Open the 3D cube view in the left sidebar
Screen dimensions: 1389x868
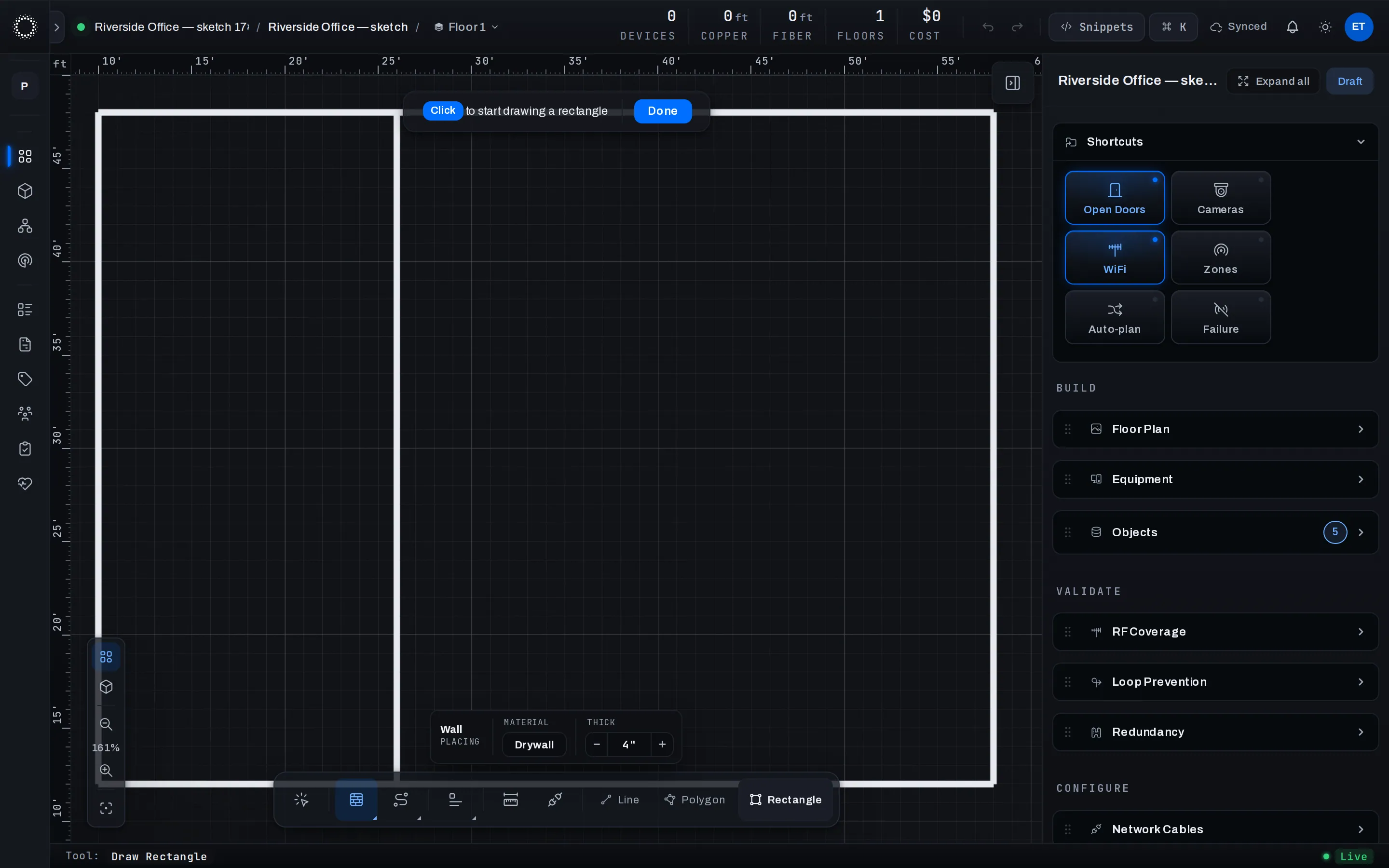(25, 191)
